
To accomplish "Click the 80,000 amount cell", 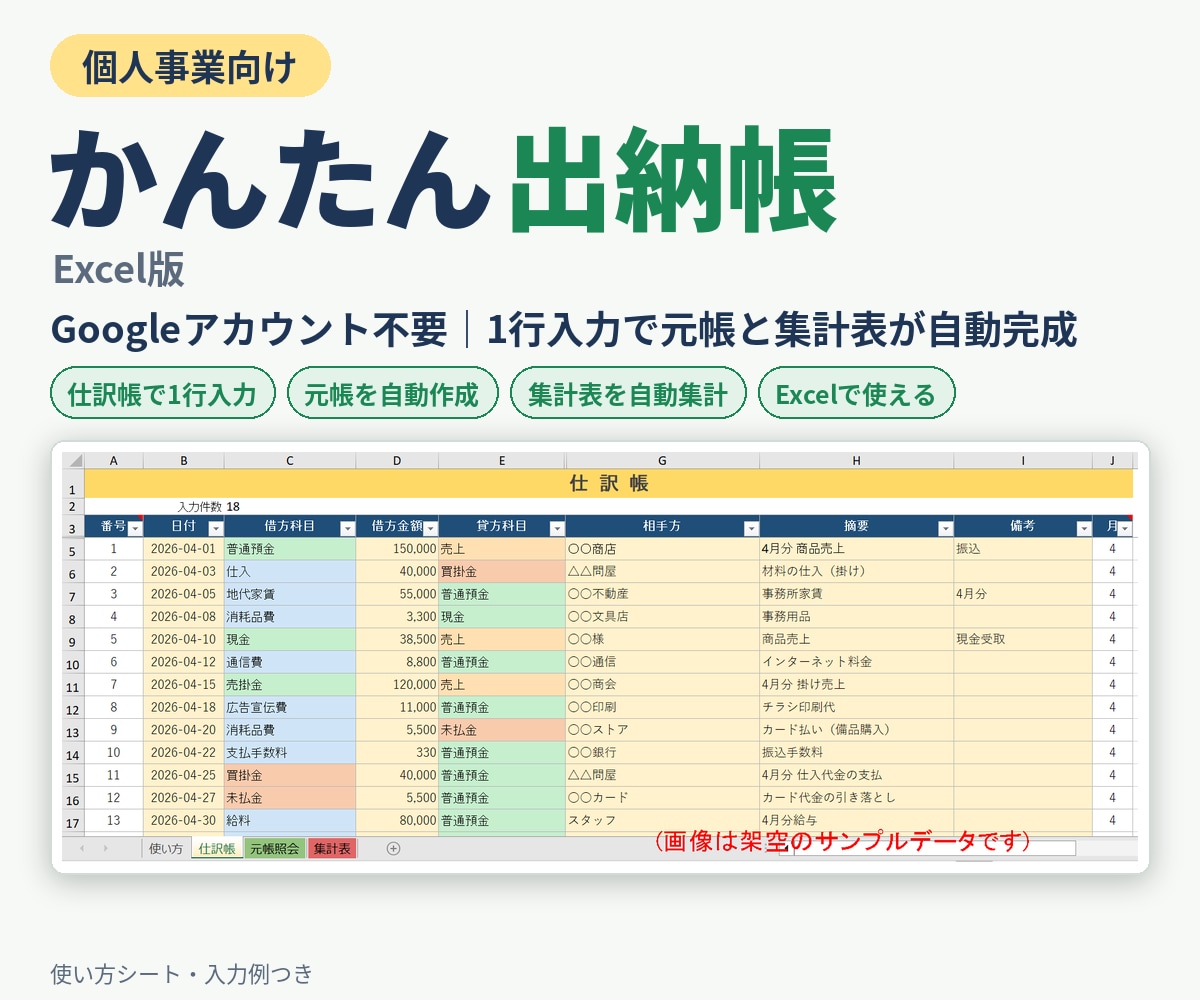I will pyautogui.click(x=397, y=821).
